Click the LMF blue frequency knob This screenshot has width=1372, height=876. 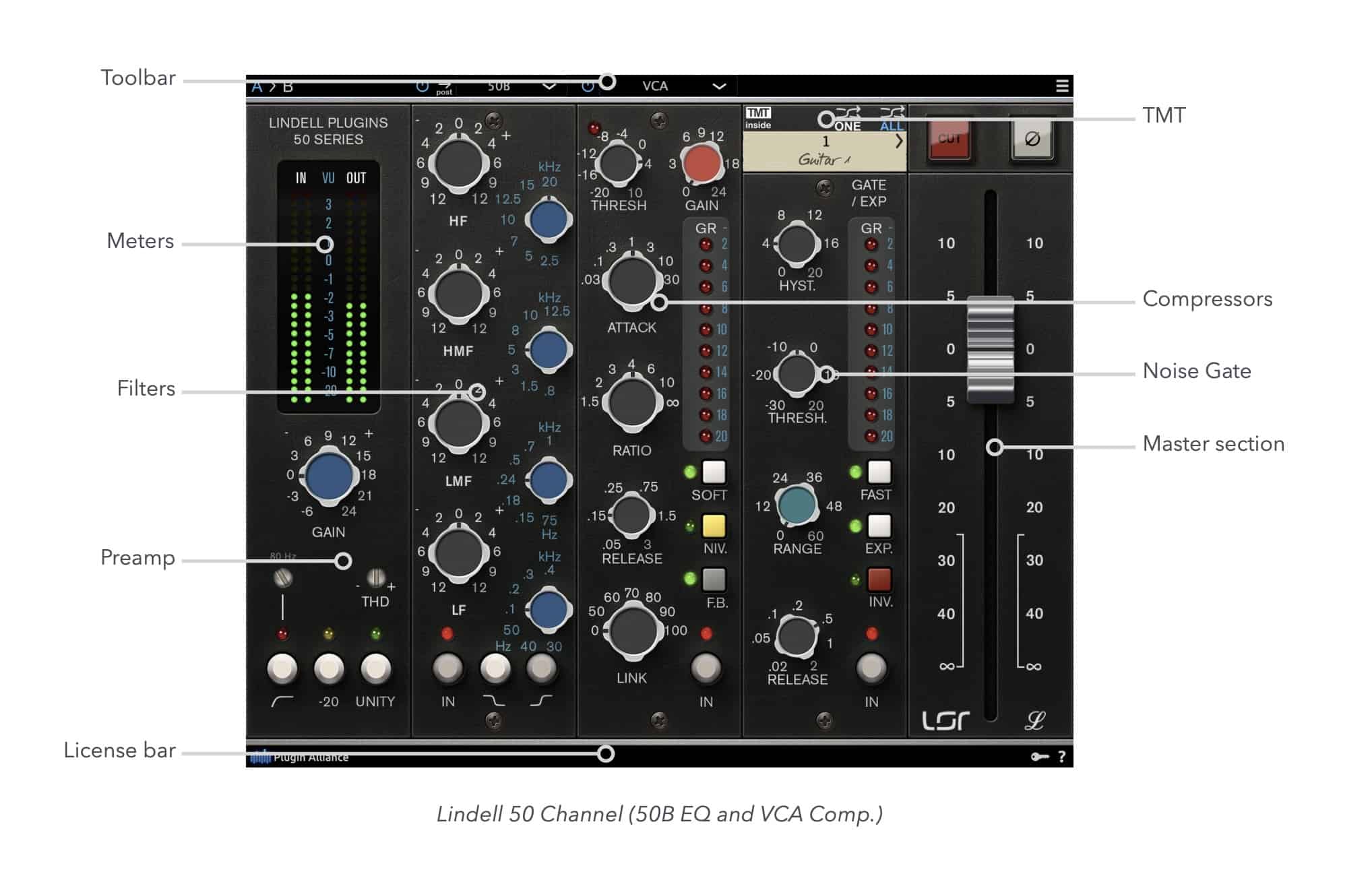point(549,479)
